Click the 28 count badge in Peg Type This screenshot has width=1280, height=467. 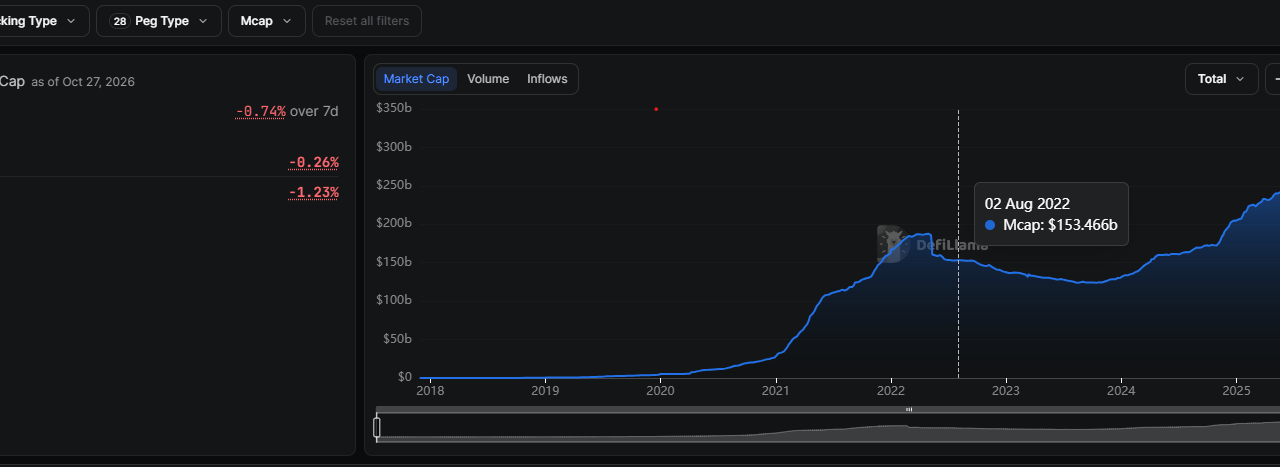[120, 21]
